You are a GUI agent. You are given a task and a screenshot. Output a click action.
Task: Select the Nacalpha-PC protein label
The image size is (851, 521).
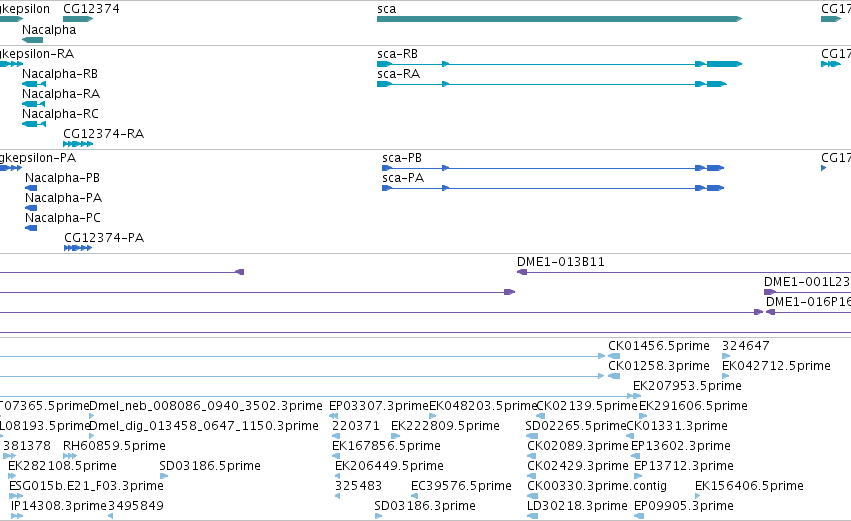click(x=63, y=218)
